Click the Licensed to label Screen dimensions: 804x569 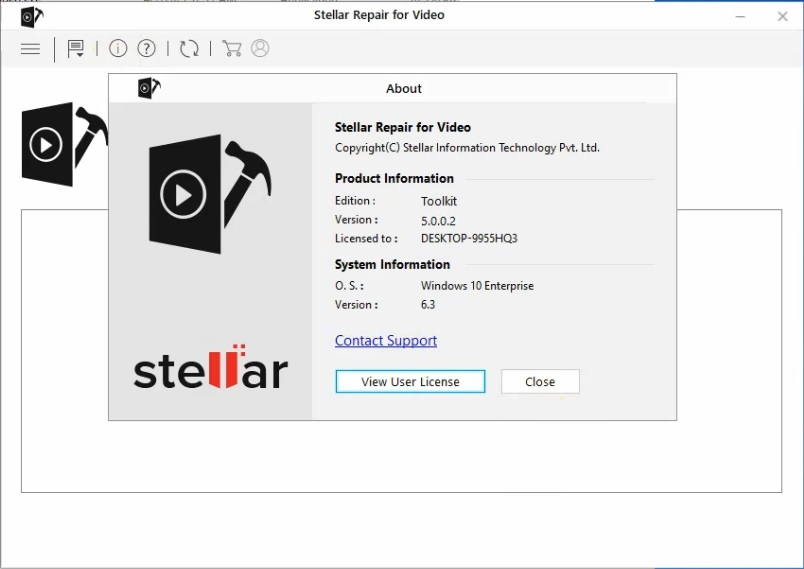[366, 238]
